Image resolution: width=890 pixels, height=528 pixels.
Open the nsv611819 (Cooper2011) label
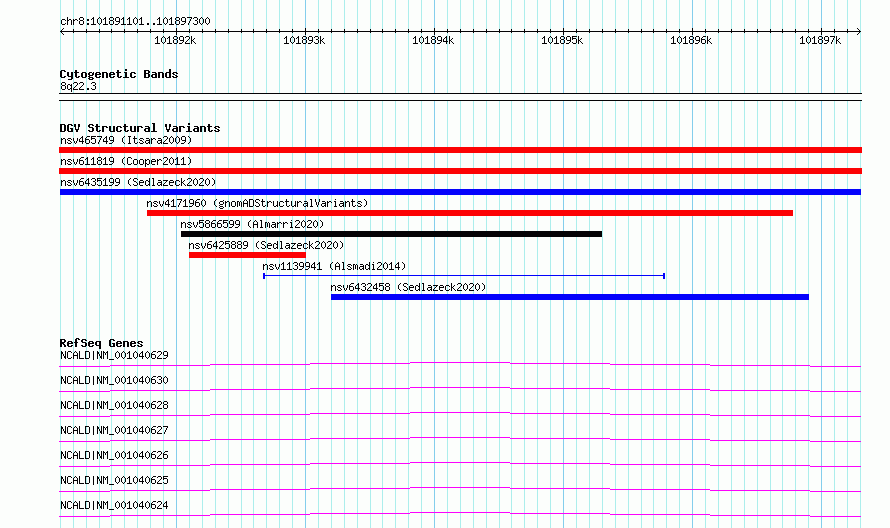click(x=126, y=161)
